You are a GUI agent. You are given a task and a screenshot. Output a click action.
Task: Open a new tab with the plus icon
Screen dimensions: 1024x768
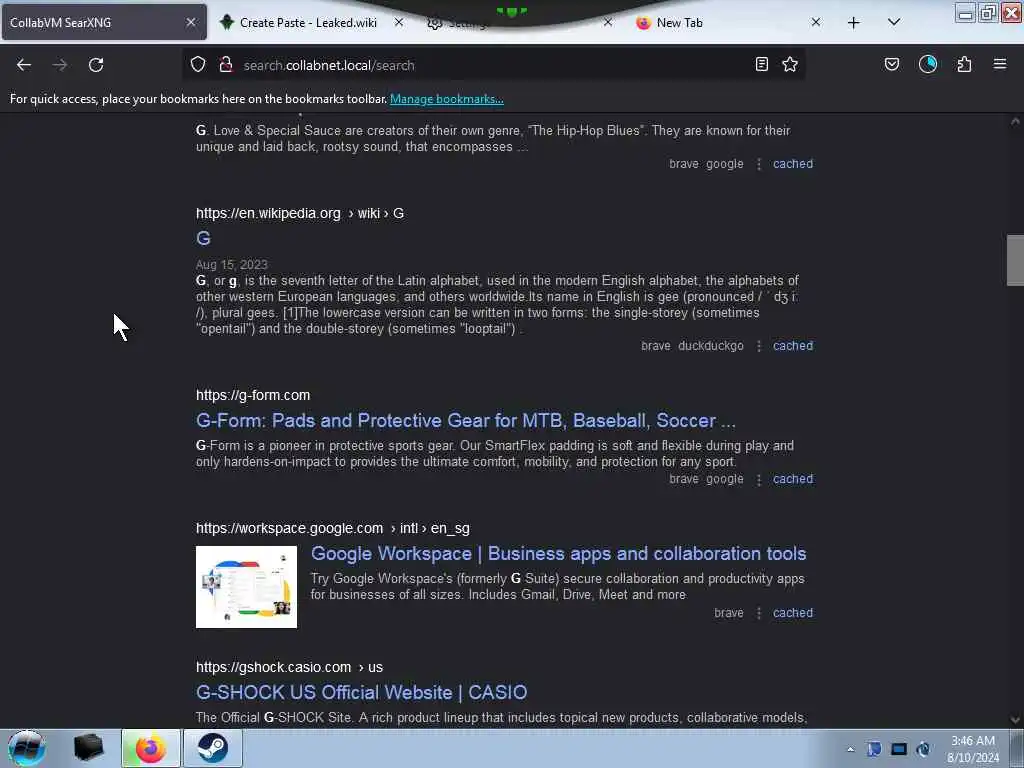854,23
